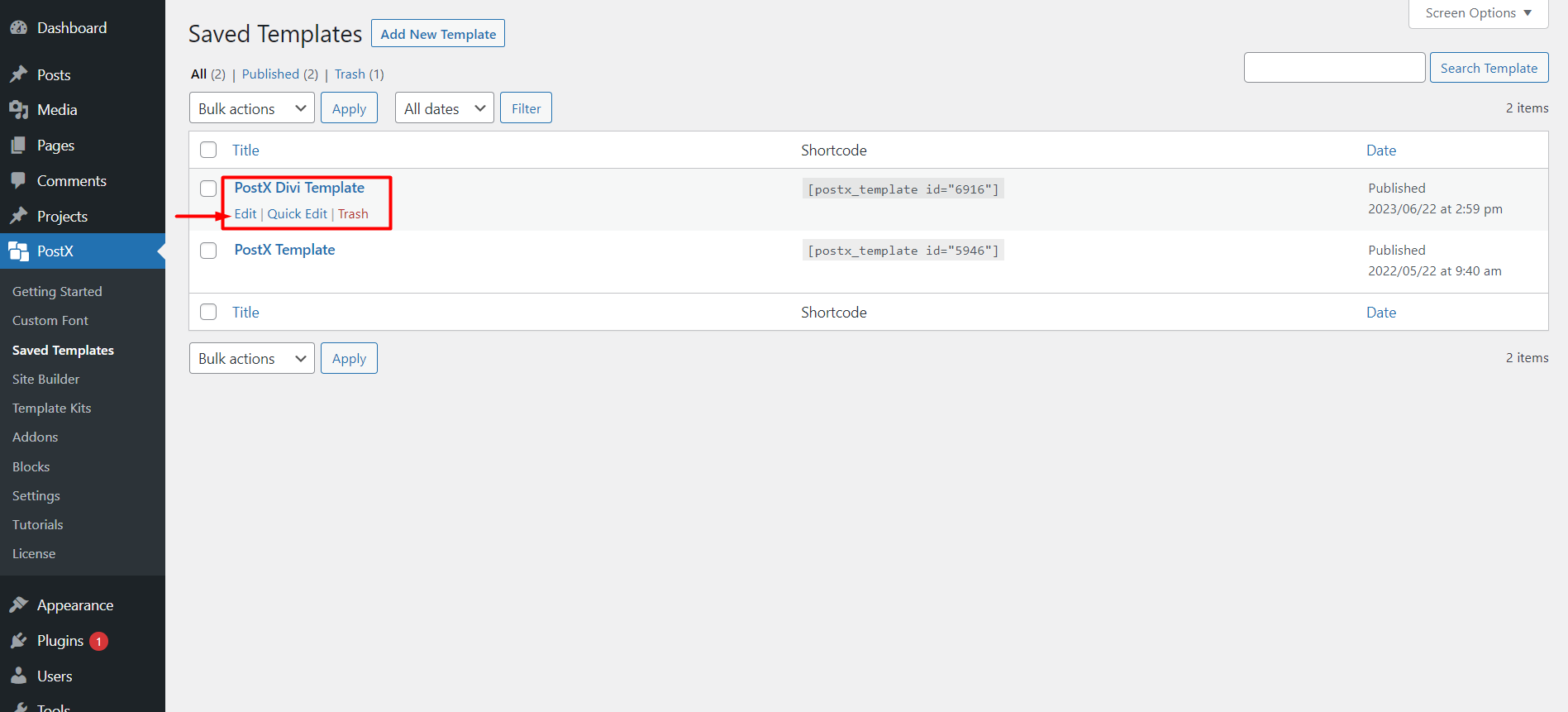The height and width of the screenshot is (712, 1568).
Task: Open the top Bulk actions dropdown
Action: [251, 108]
